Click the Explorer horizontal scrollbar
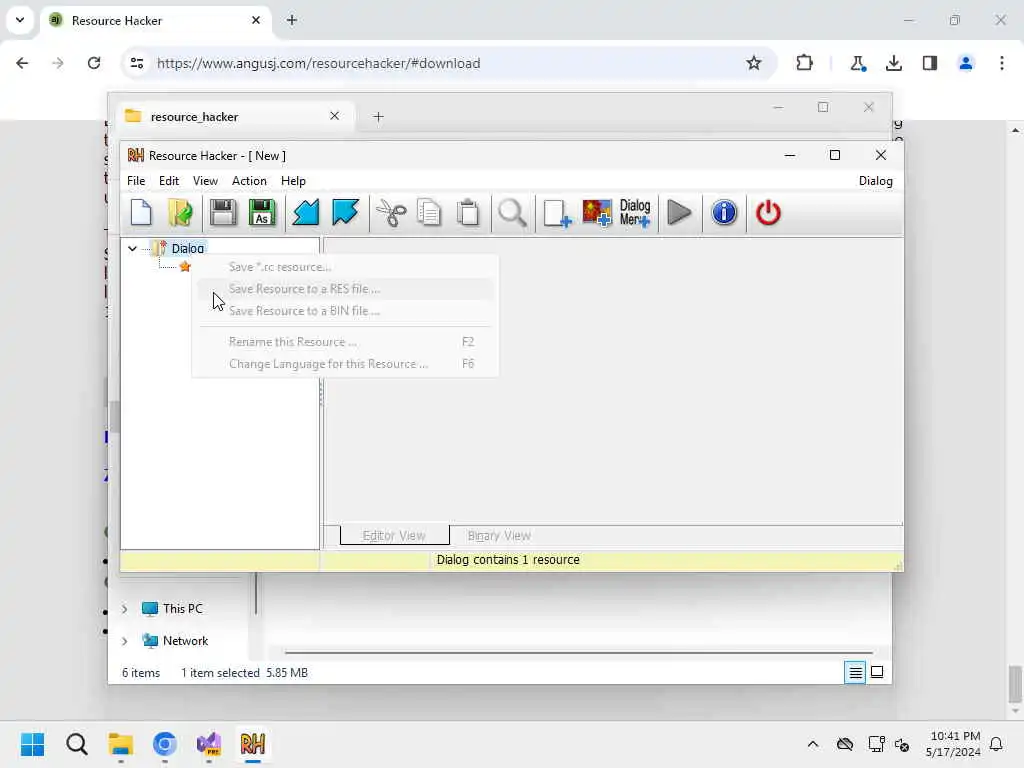The width and height of the screenshot is (1024, 768). (x=579, y=652)
